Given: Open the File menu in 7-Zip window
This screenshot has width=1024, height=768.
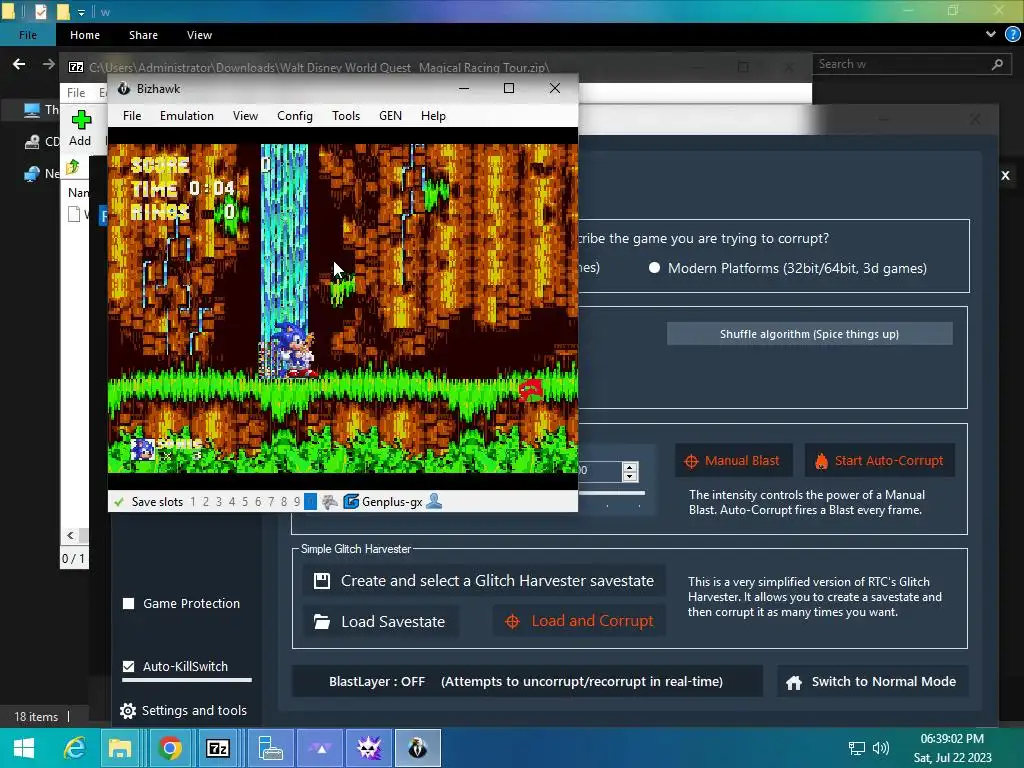Looking at the screenshot, I should click(76, 93).
